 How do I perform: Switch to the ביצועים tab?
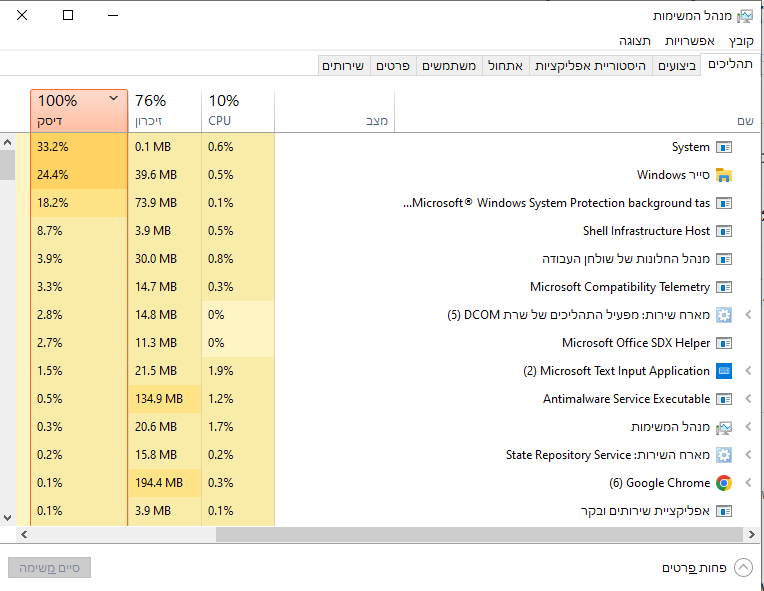677,66
